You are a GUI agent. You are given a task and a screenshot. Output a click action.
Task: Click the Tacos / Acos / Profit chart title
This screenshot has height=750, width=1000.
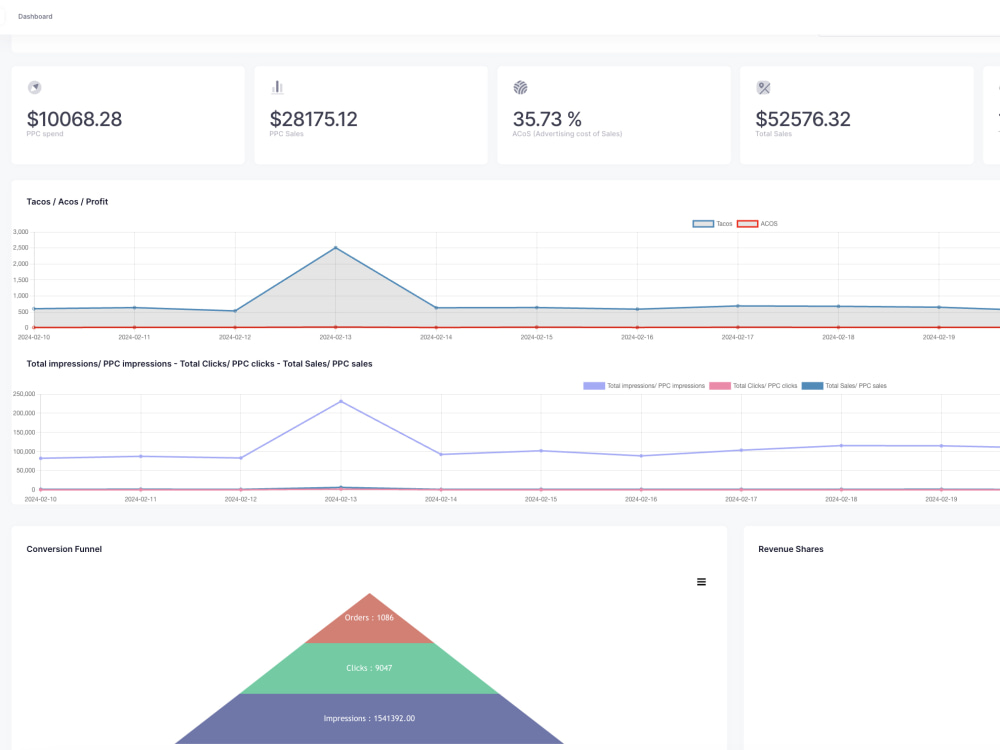pos(67,201)
